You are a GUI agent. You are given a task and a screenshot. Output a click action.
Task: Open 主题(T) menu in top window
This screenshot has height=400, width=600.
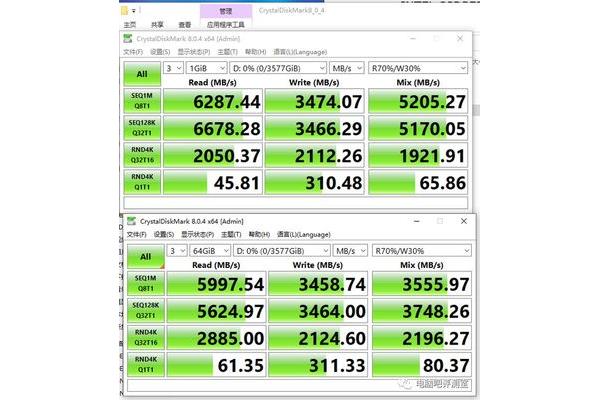pos(227,52)
